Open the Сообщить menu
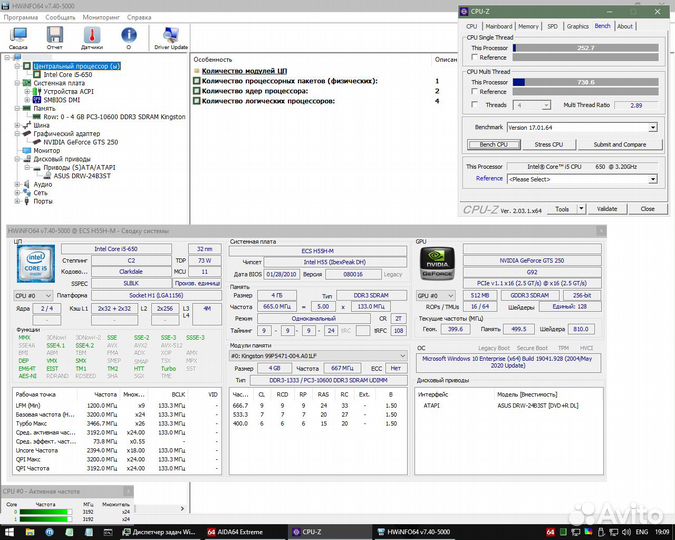The width and height of the screenshot is (675, 540). pos(60,17)
